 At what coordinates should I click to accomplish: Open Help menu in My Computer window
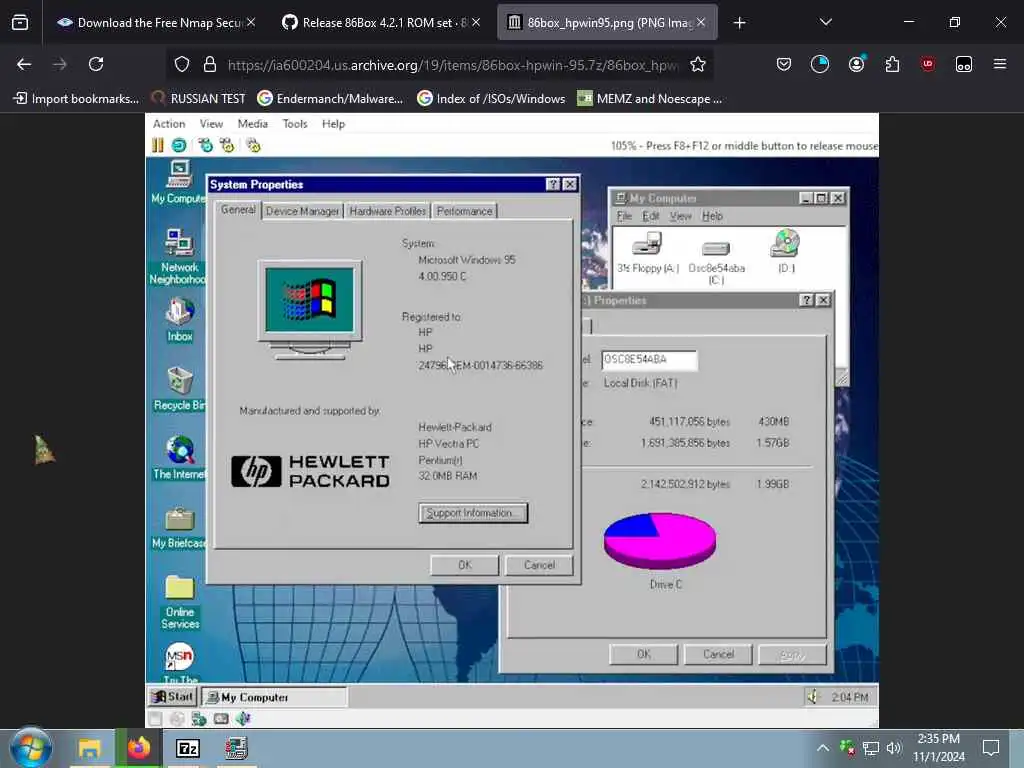(x=712, y=216)
